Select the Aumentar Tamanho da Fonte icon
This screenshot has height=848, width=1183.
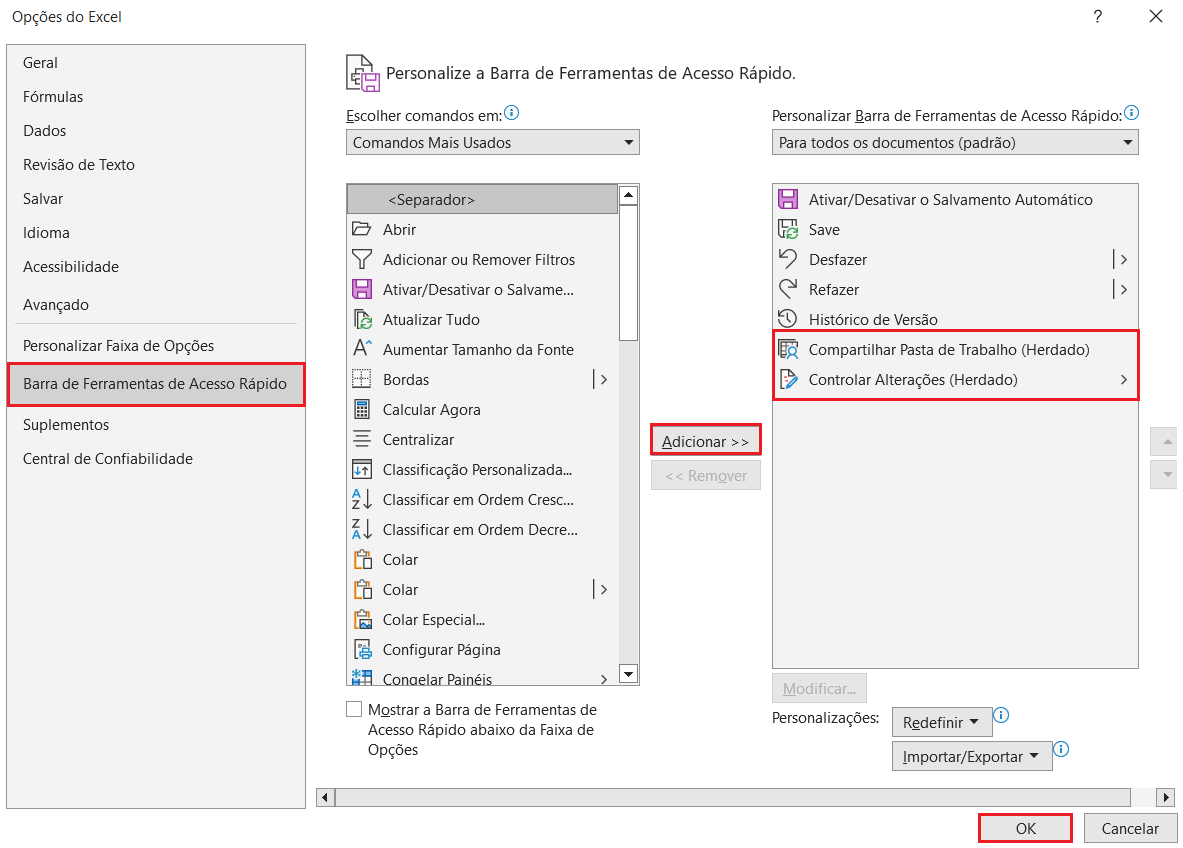pyautogui.click(x=362, y=349)
